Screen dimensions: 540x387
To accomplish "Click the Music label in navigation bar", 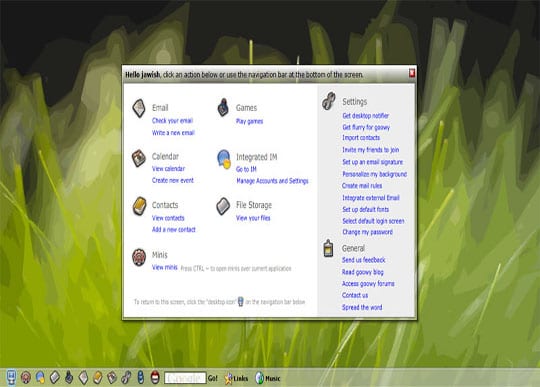I will 273,379.
